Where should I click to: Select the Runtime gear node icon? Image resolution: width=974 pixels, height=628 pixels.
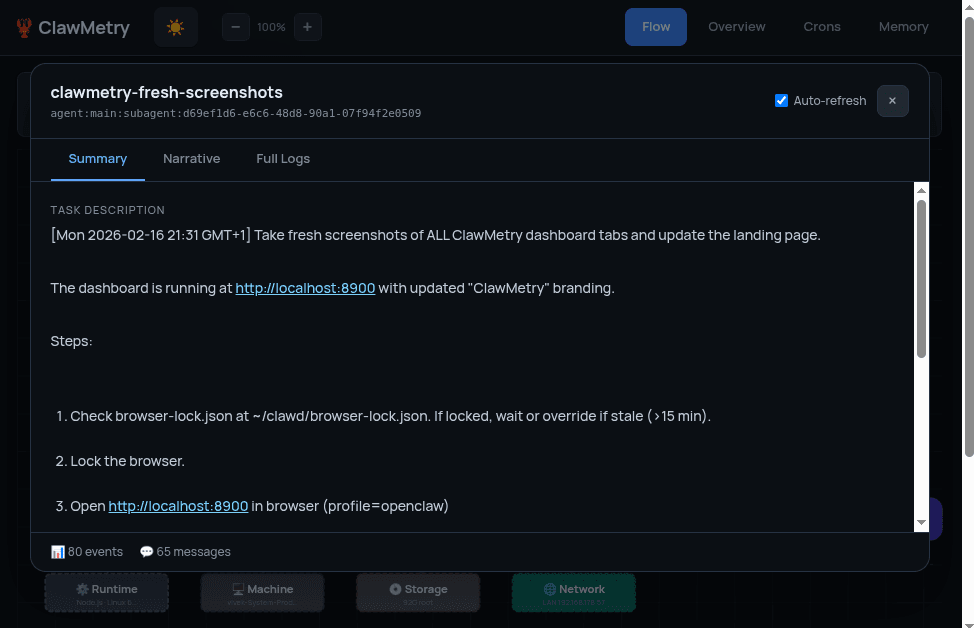[83, 589]
